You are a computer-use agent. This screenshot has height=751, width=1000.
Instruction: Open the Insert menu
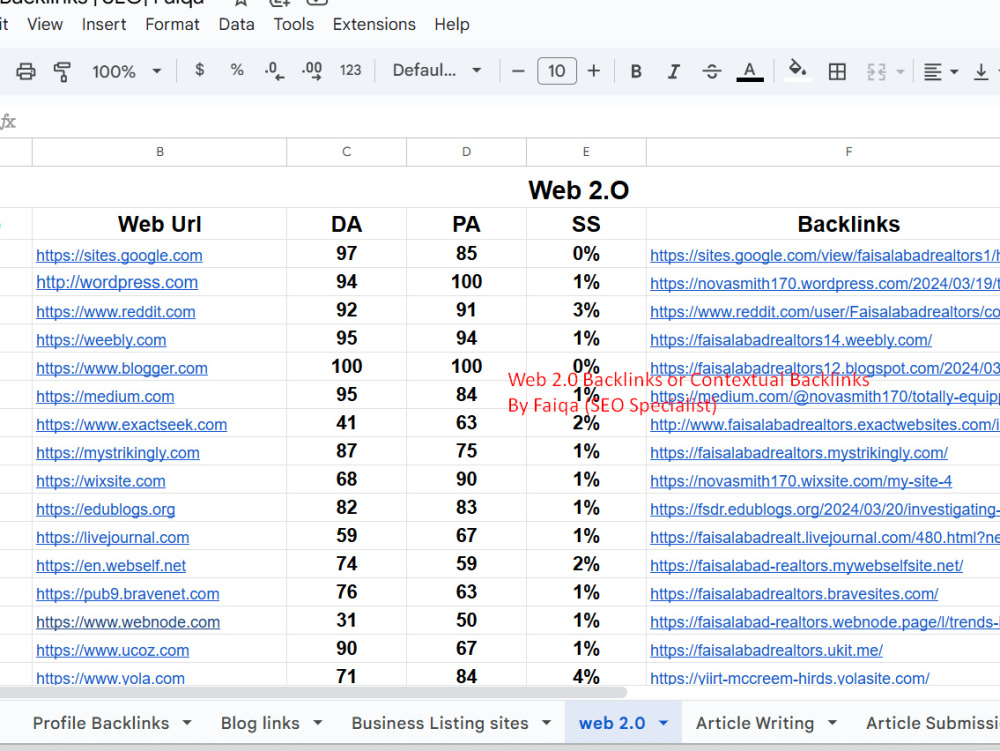click(x=103, y=24)
